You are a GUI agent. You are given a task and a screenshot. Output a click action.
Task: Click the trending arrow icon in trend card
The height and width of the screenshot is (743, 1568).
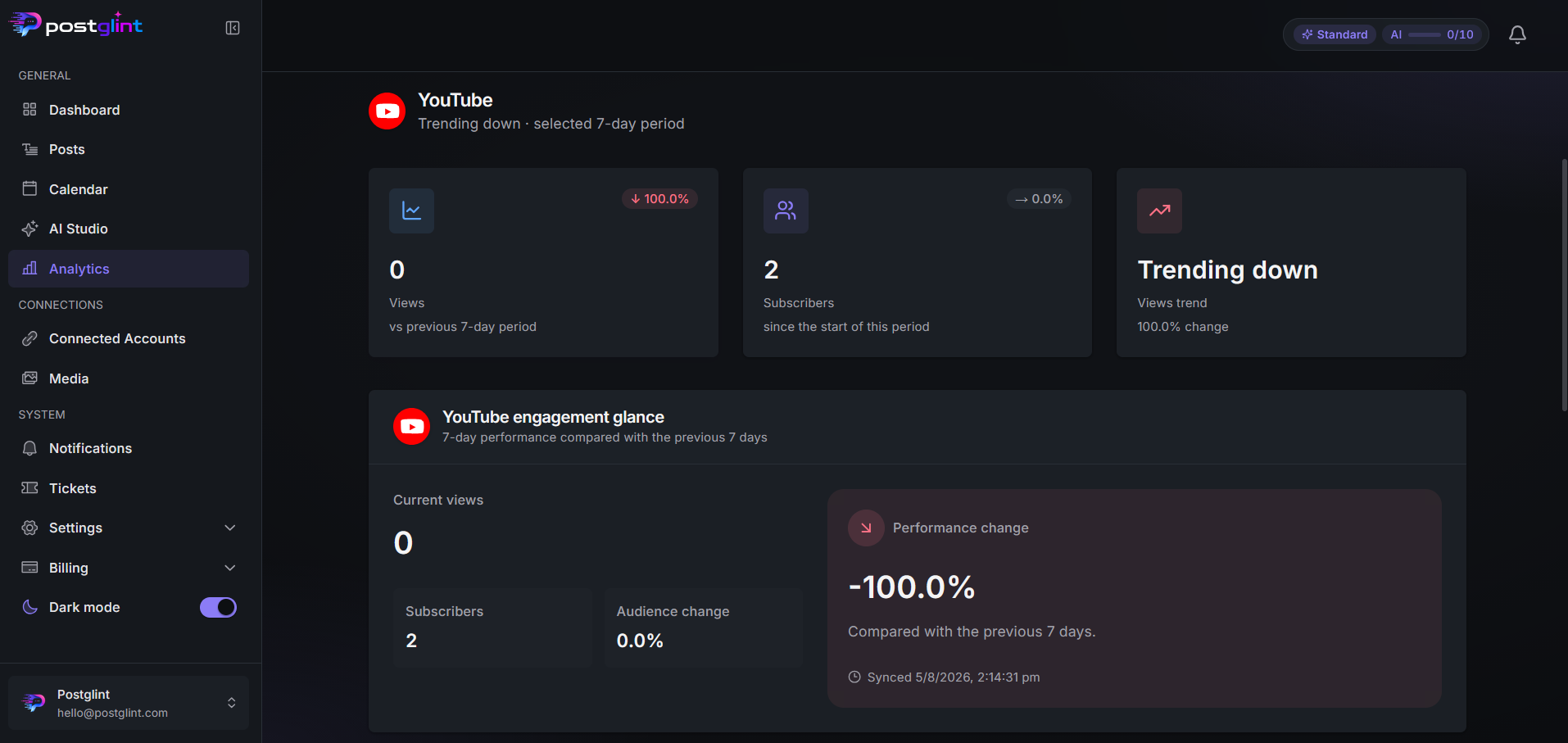coord(1159,211)
